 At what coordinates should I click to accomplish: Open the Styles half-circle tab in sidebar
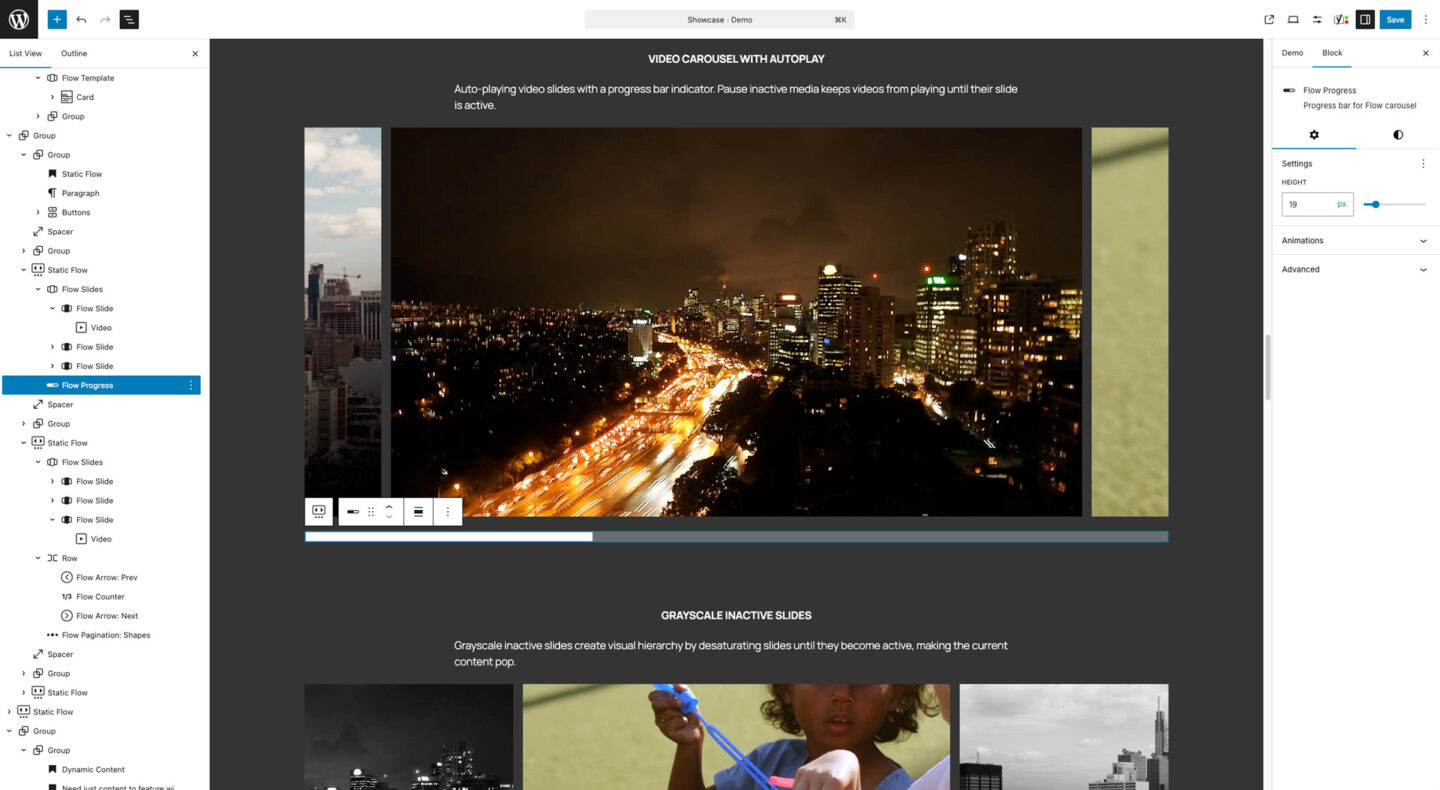(1397, 135)
